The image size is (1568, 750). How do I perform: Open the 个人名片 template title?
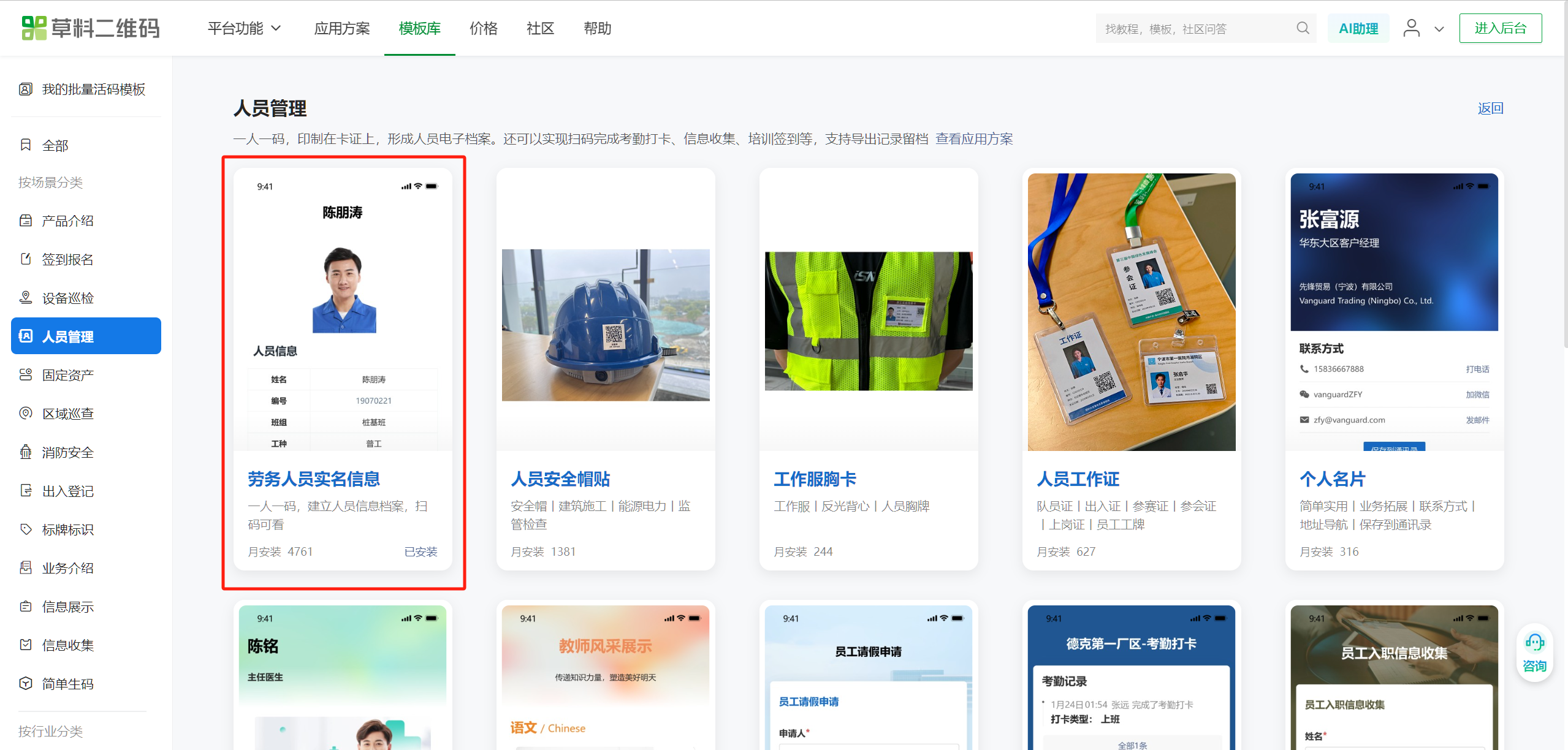(1333, 479)
